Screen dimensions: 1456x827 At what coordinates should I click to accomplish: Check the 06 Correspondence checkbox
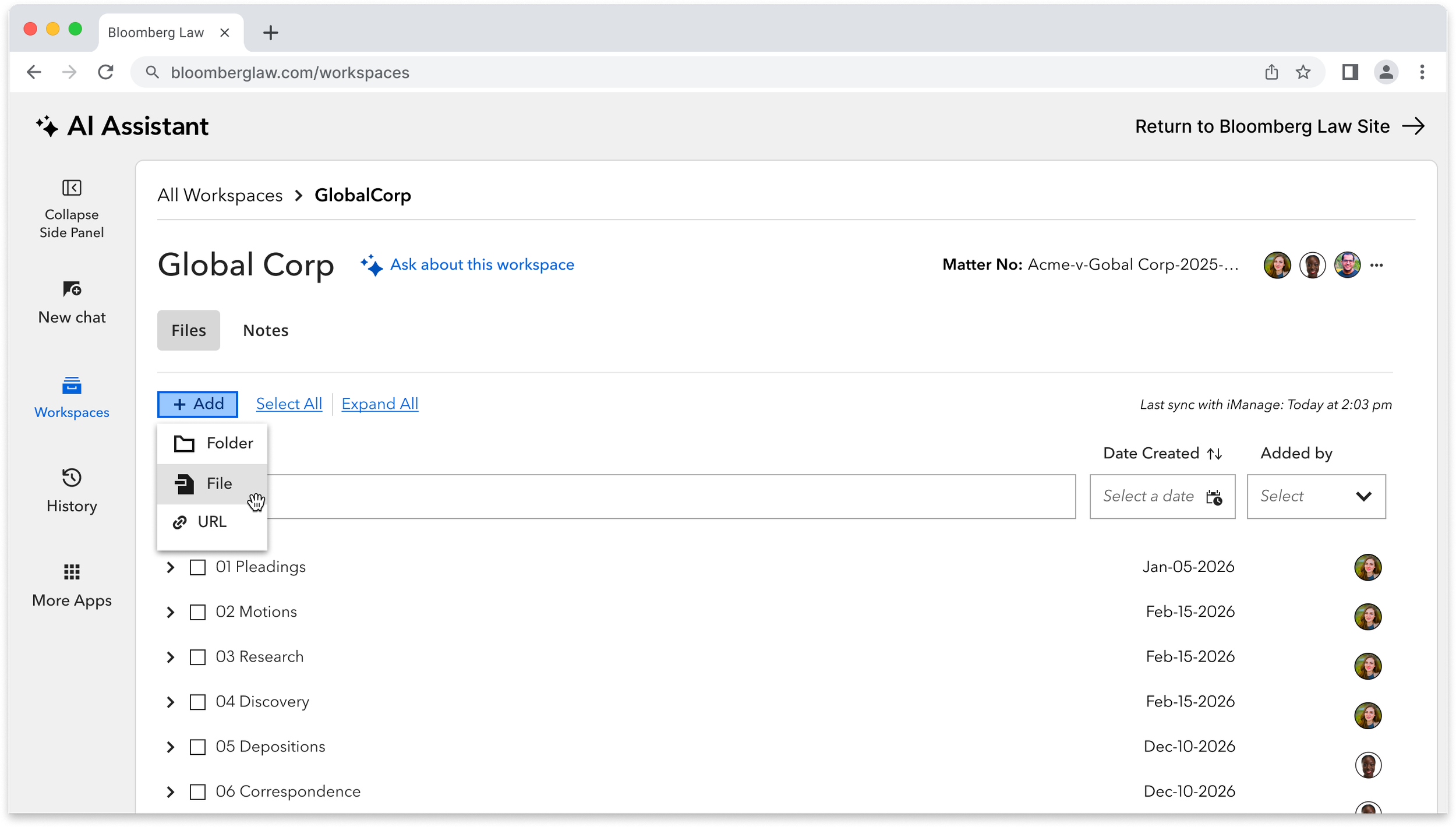click(x=198, y=791)
